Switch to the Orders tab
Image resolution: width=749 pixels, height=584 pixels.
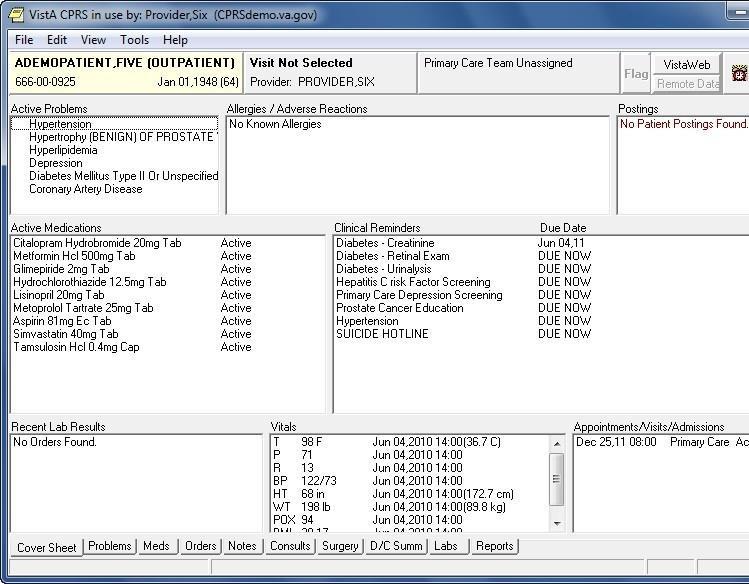click(201, 546)
